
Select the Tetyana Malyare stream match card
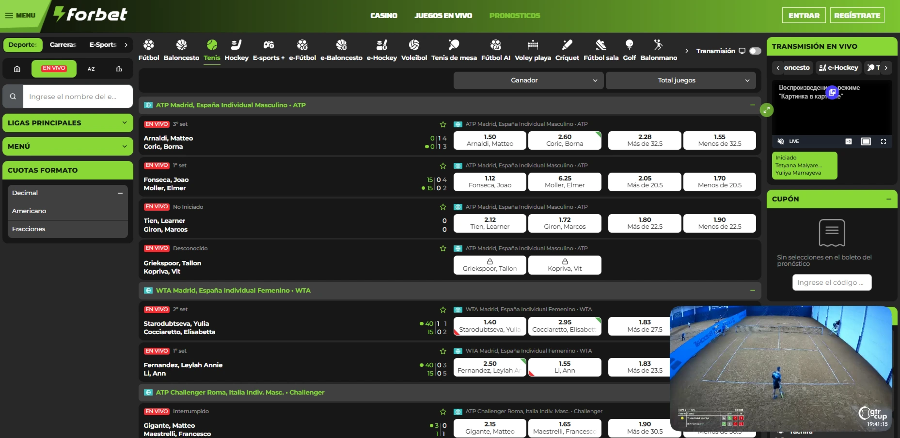point(804,165)
